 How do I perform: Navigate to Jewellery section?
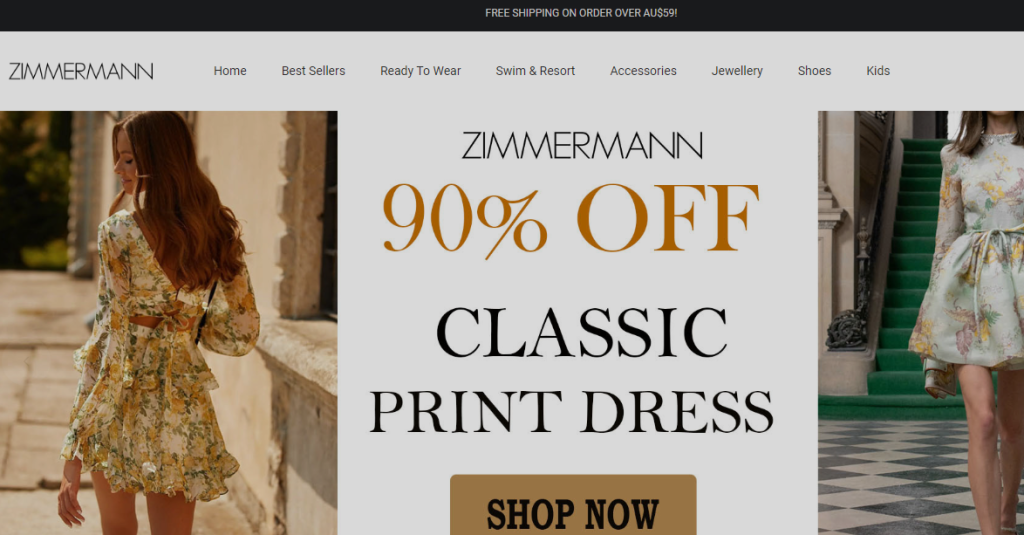coord(737,71)
